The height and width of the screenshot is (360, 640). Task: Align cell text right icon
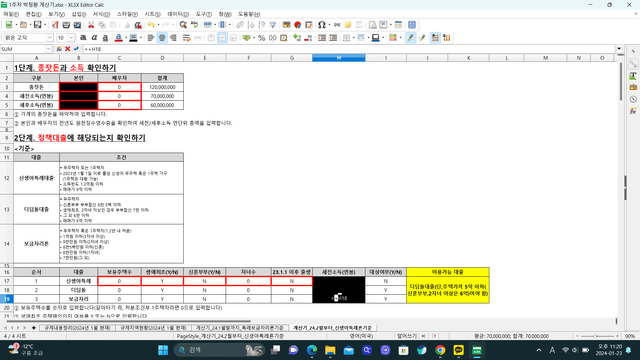click(x=173, y=38)
